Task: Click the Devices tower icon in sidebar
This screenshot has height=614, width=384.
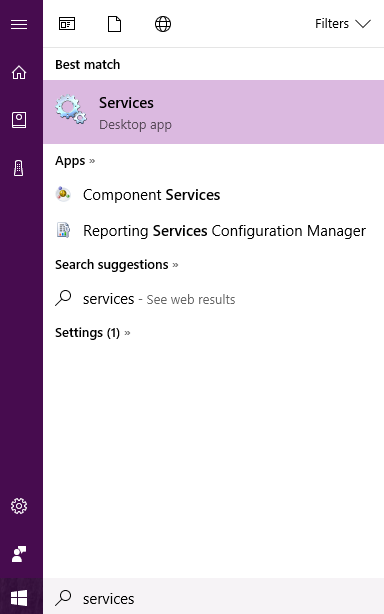Action: pos(19,168)
